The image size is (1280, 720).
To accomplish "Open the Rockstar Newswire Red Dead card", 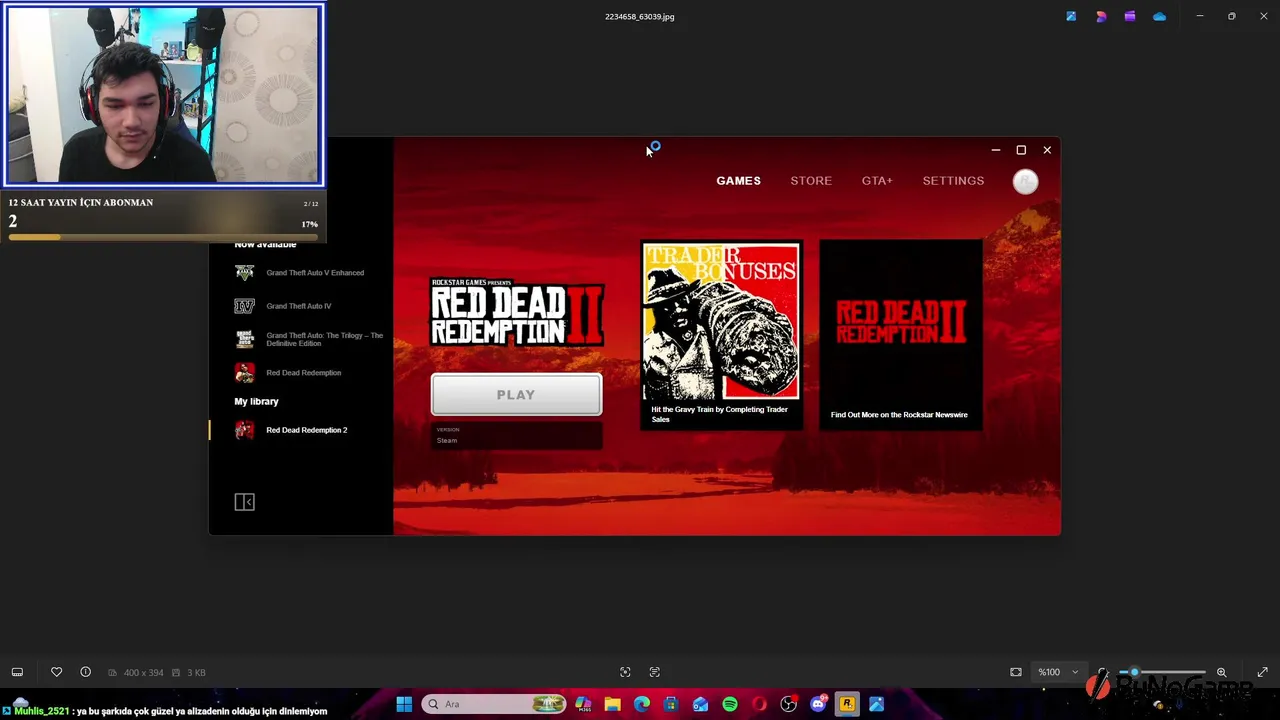I will point(900,335).
